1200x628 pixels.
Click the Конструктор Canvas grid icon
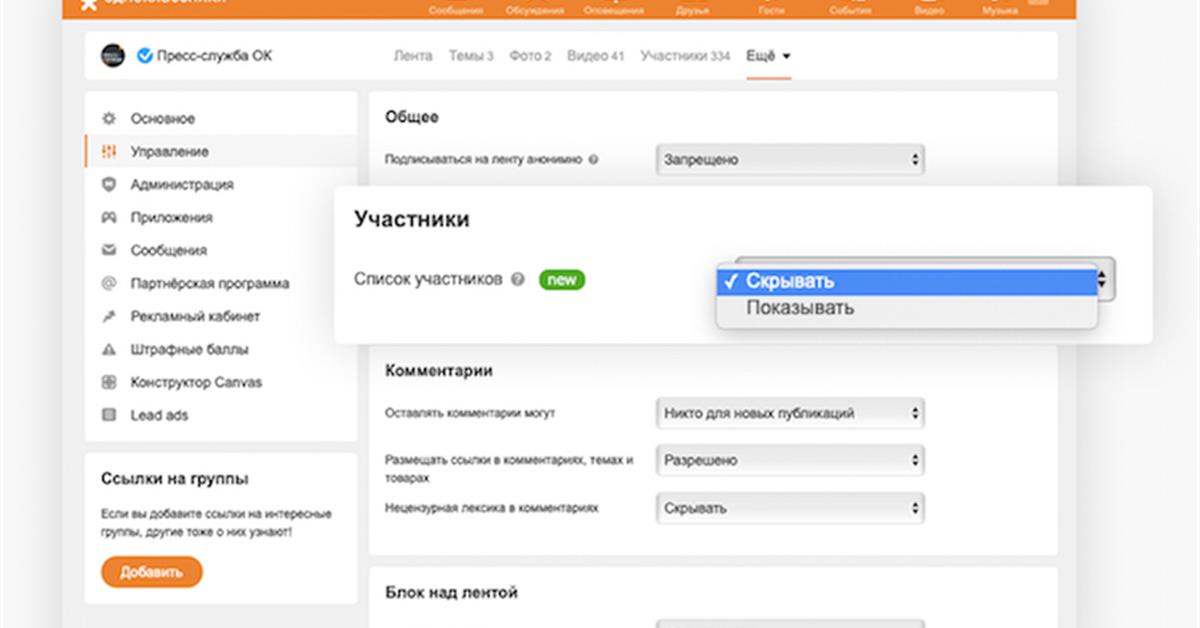coord(109,383)
